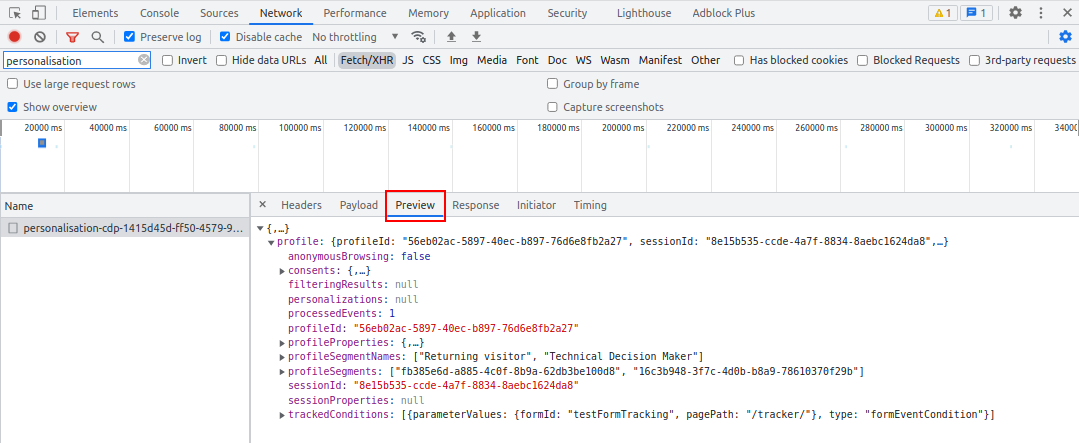
Task: Close the request details pane
Action: (262, 204)
